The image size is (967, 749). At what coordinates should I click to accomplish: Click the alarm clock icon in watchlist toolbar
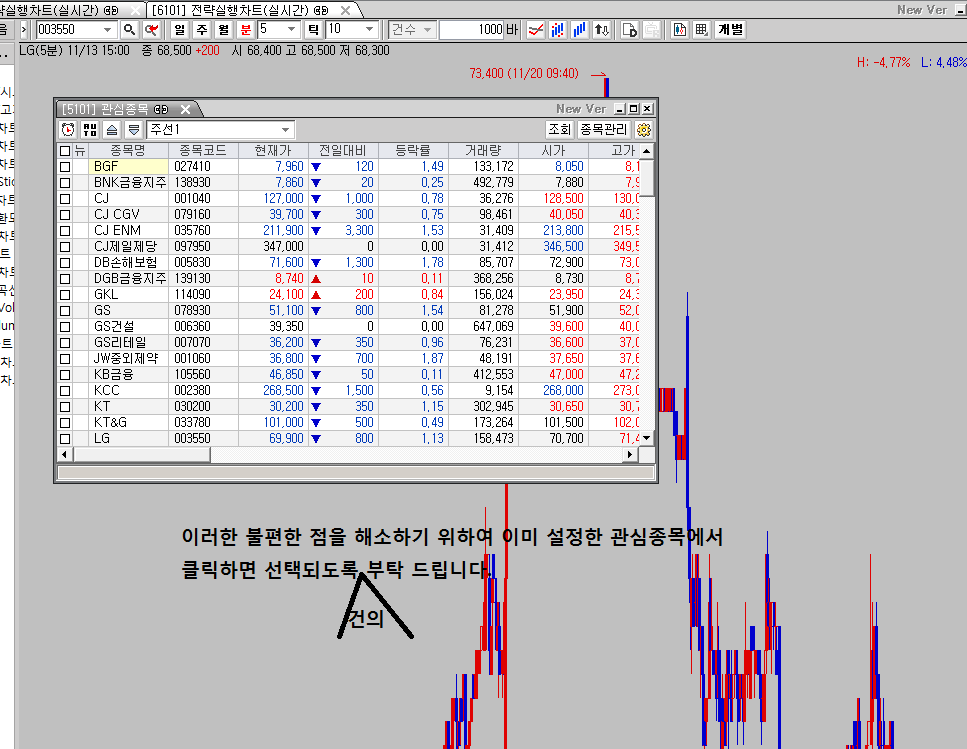coord(68,130)
